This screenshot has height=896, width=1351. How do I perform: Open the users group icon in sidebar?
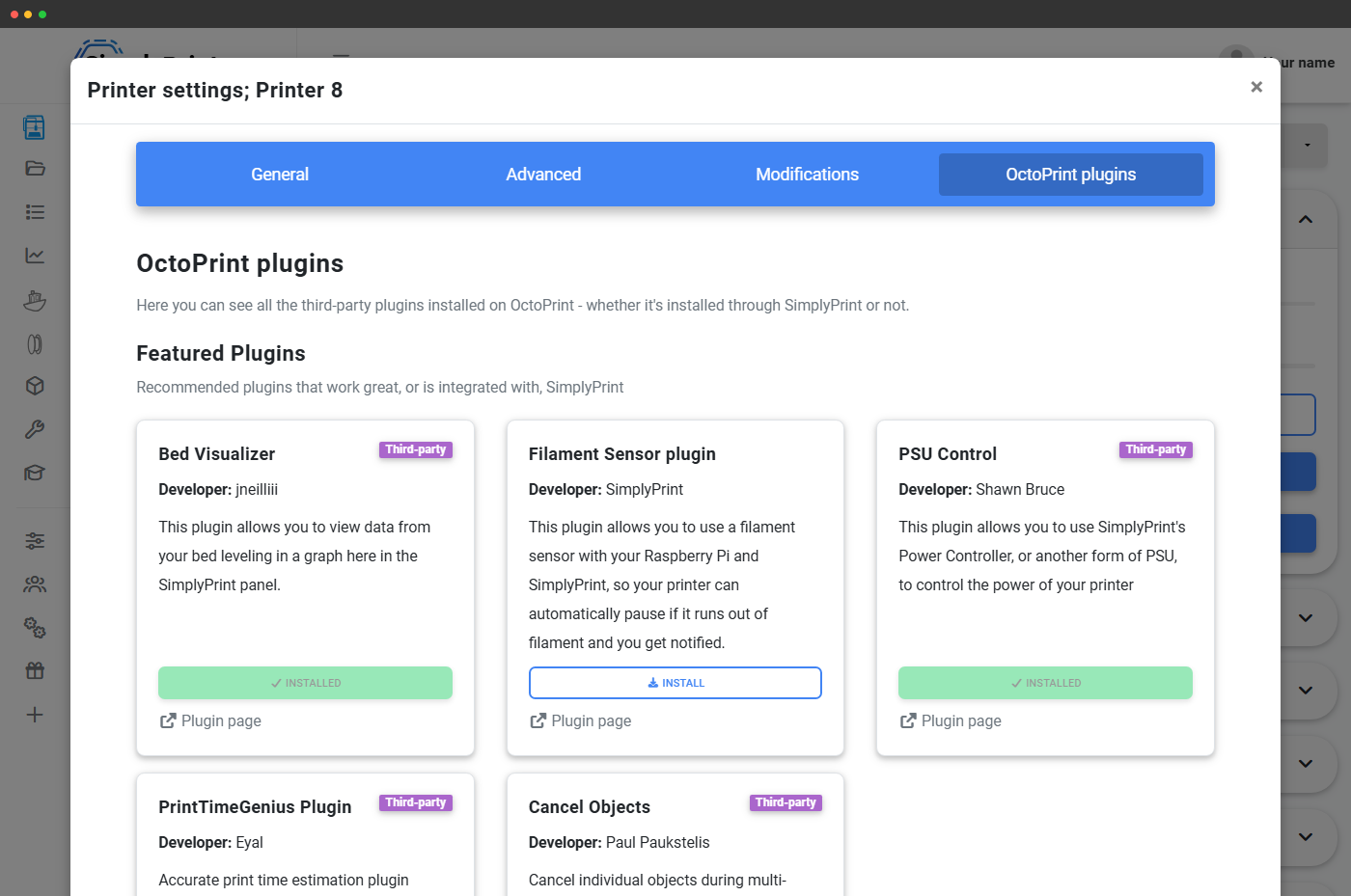coord(35,584)
